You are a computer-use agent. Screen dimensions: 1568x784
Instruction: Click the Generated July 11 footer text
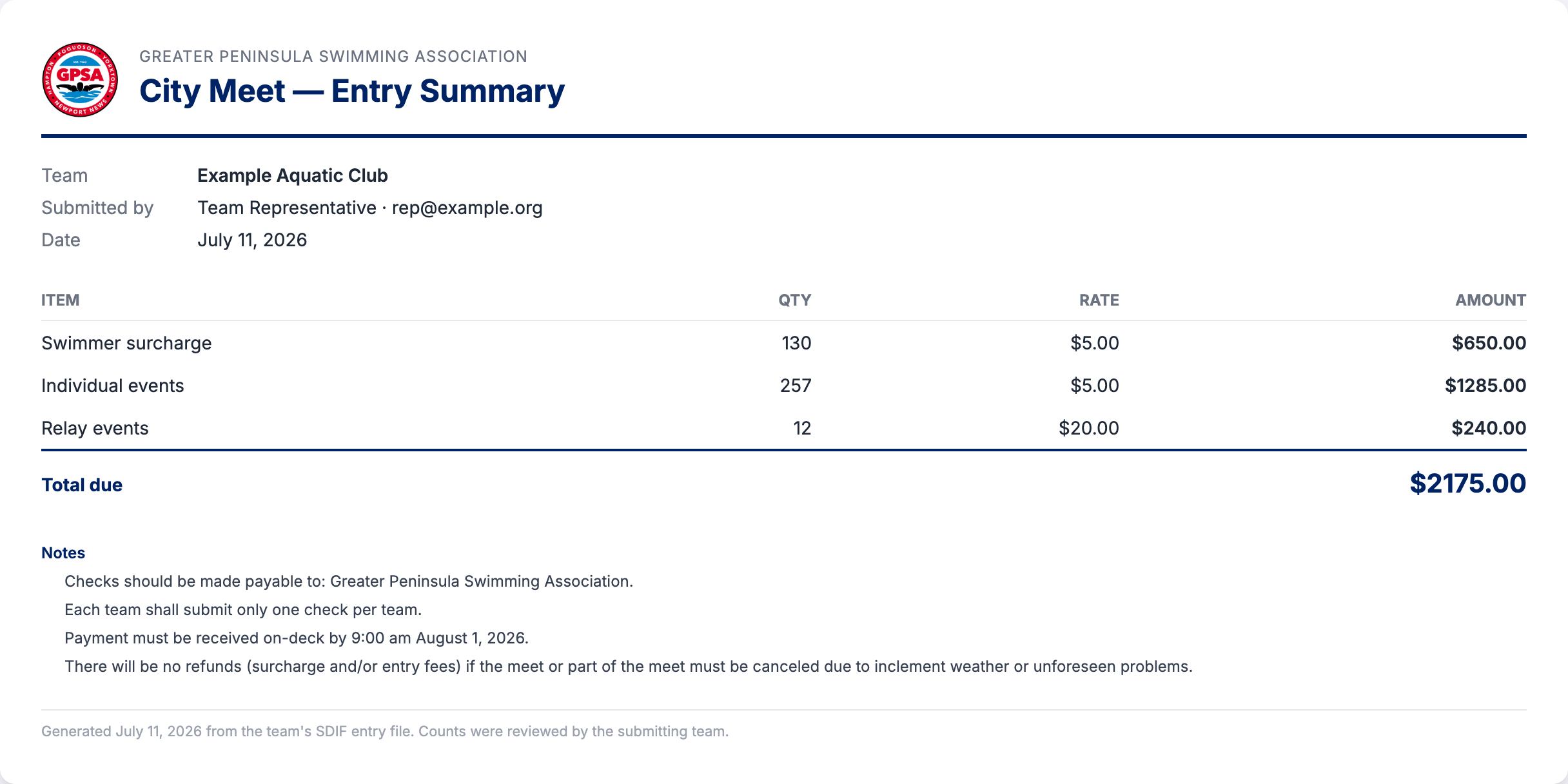(x=385, y=732)
